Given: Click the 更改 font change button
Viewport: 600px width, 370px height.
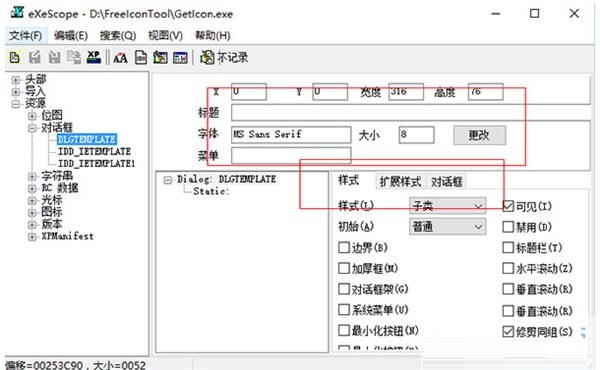Looking at the screenshot, I should tap(479, 135).
